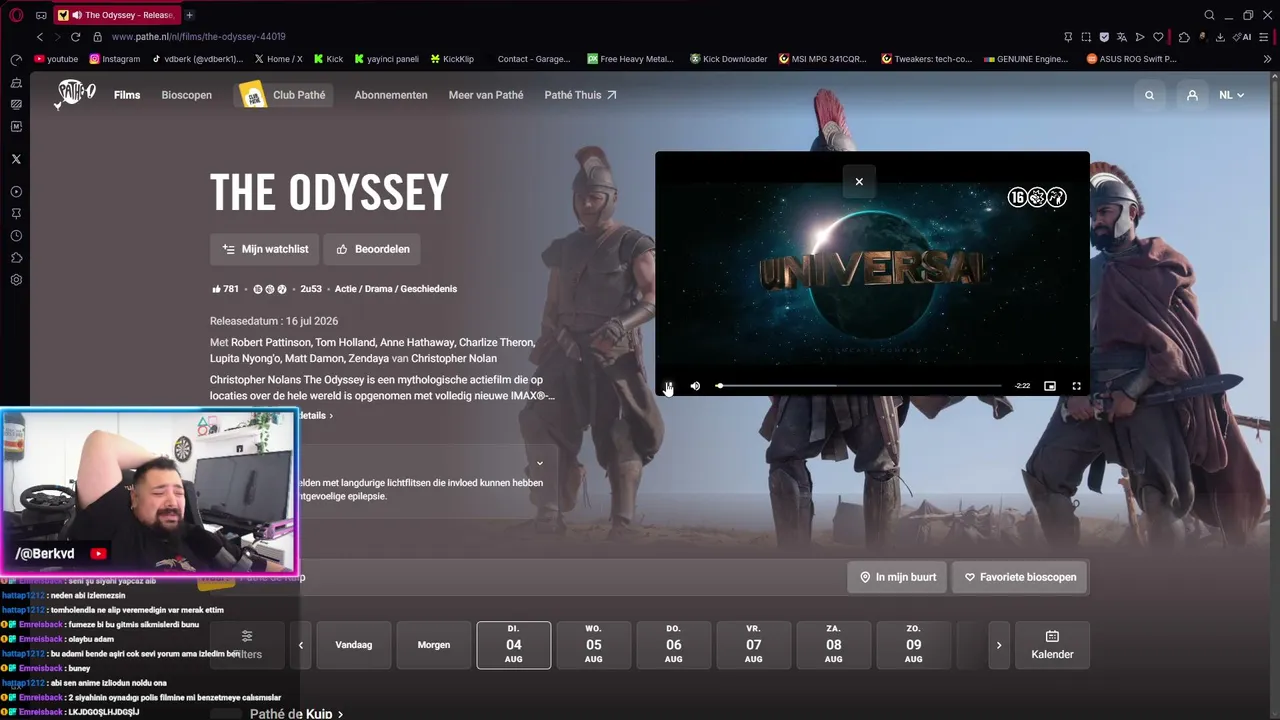Select The Odyssey browser tab
This screenshot has width=1280, height=720.
tap(116, 15)
